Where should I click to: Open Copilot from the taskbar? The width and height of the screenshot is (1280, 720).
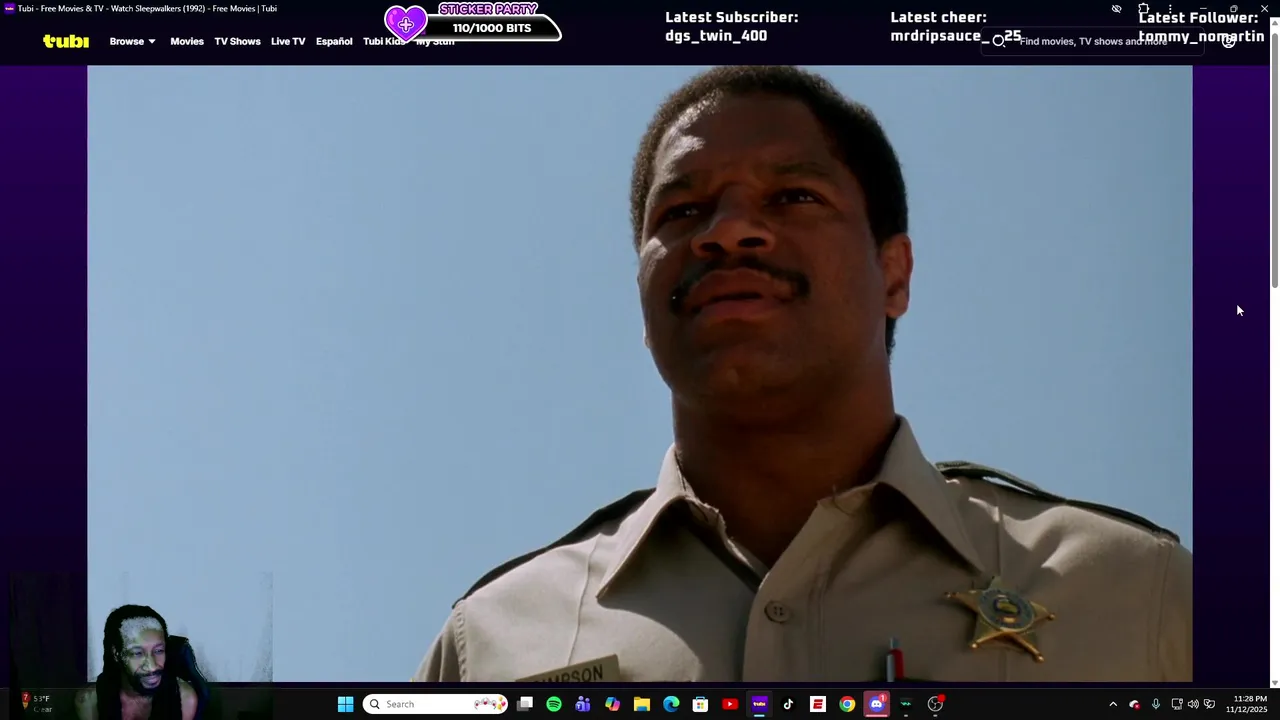tap(612, 704)
